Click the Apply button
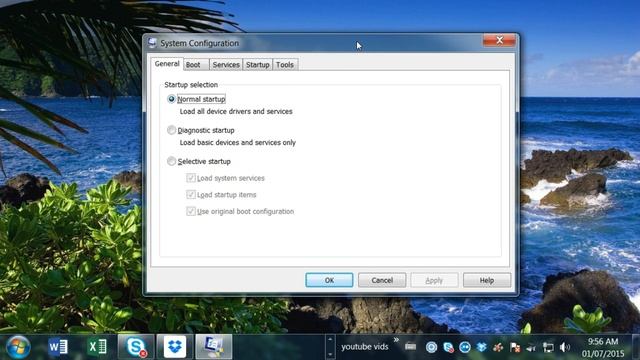This screenshot has width=640, height=360. click(434, 280)
